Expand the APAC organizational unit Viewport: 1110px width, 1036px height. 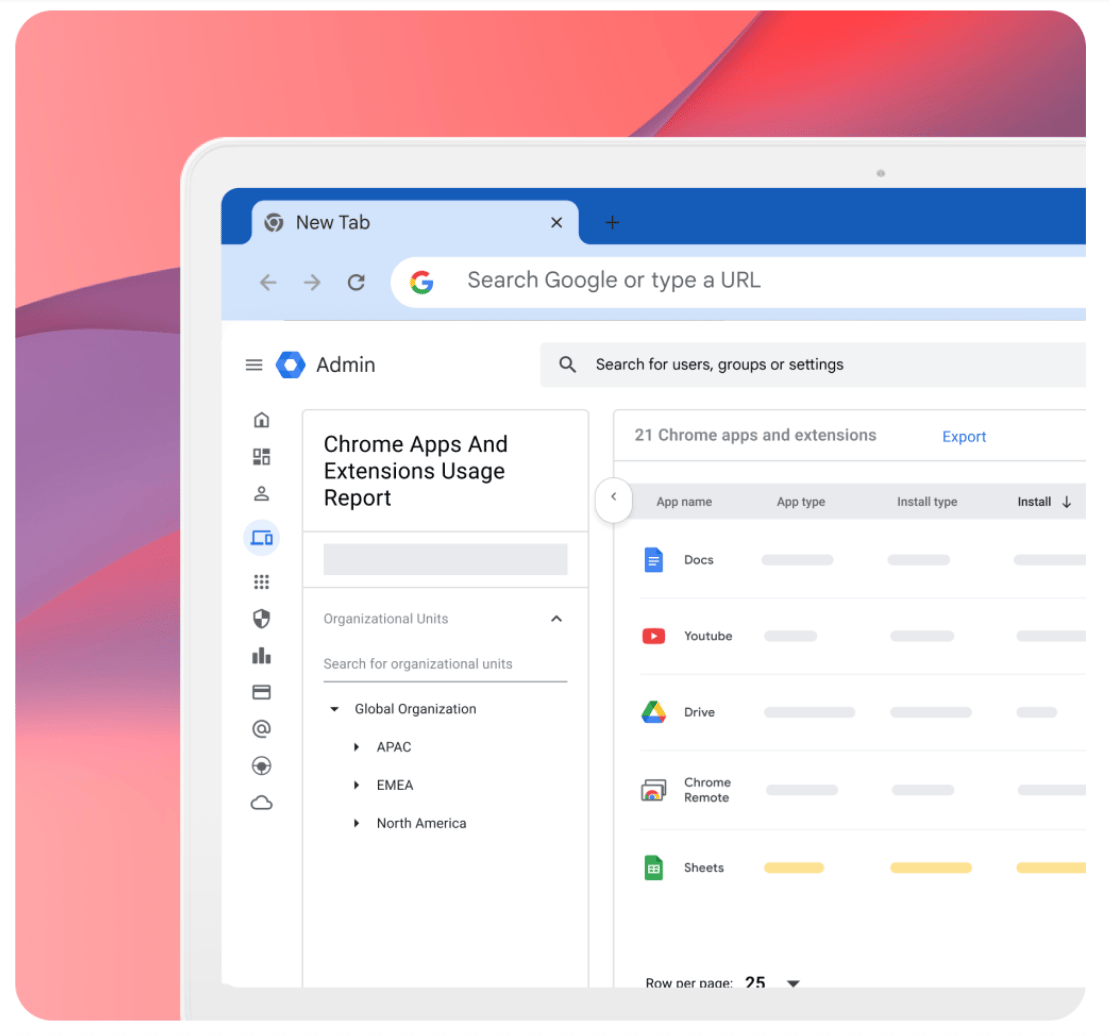(x=356, y=747)
